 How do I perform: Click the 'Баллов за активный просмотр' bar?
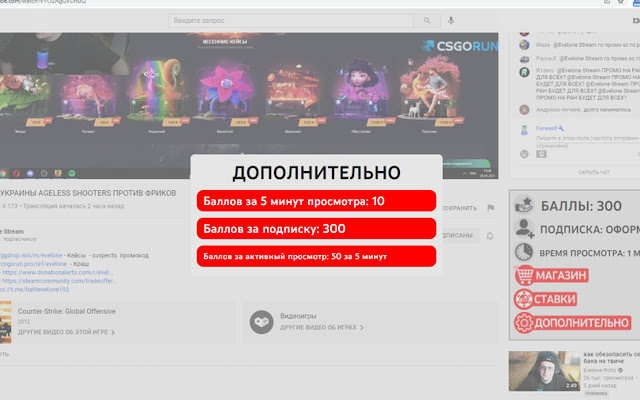coord(316,256)
